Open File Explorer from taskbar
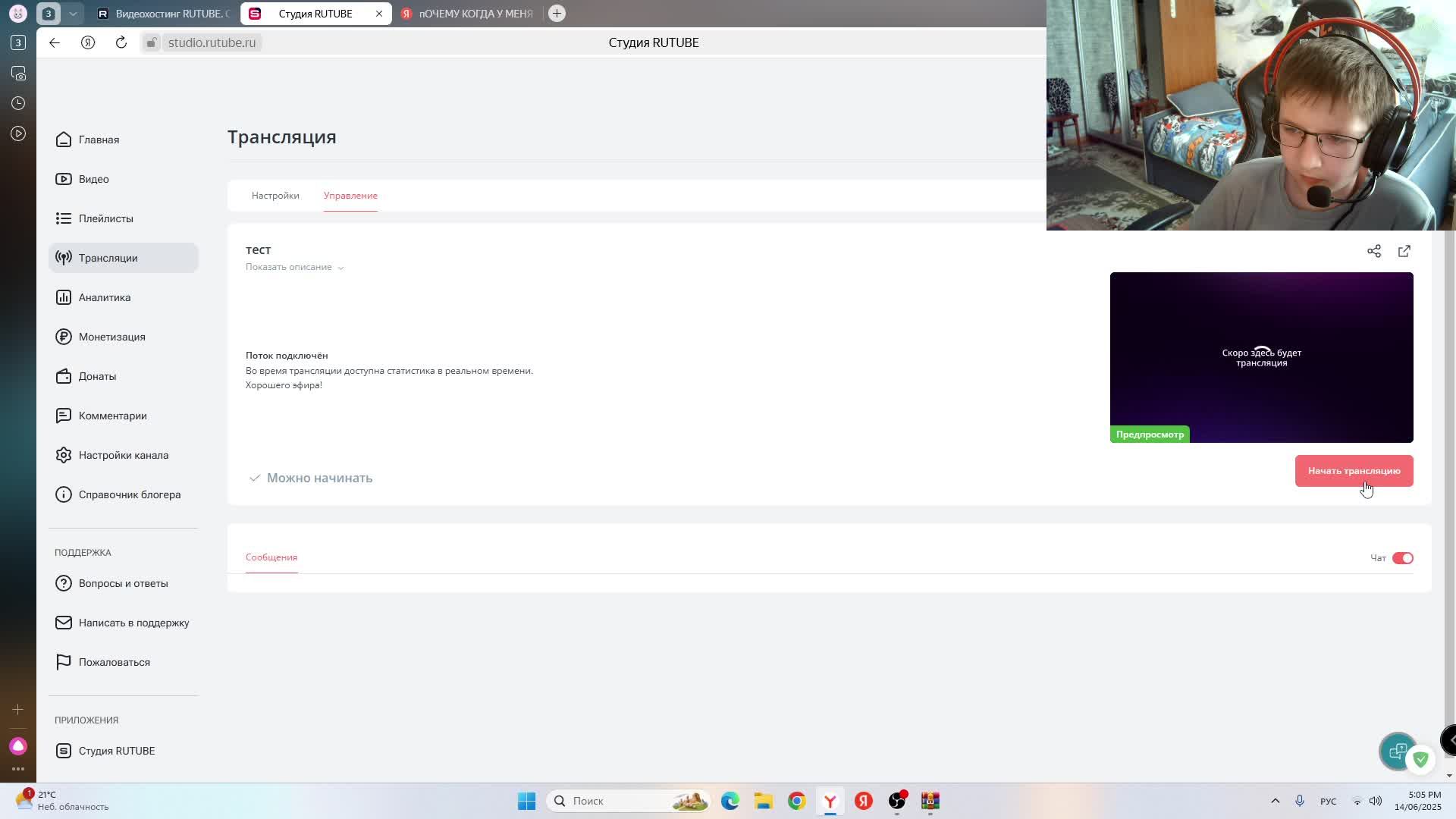The height and width of the screenshot is (819, 1456). click(x=764, y=801)
